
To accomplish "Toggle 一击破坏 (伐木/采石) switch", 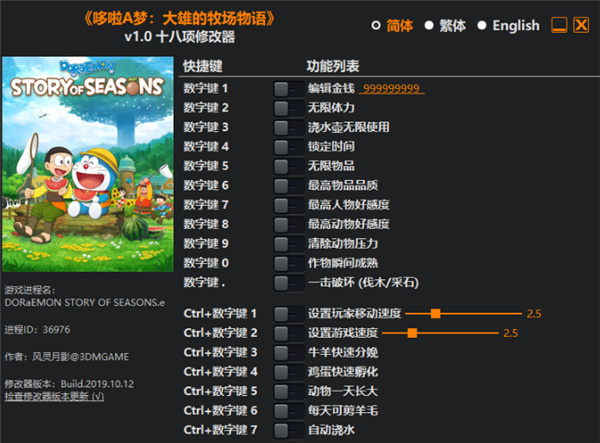I will [289, 283].
